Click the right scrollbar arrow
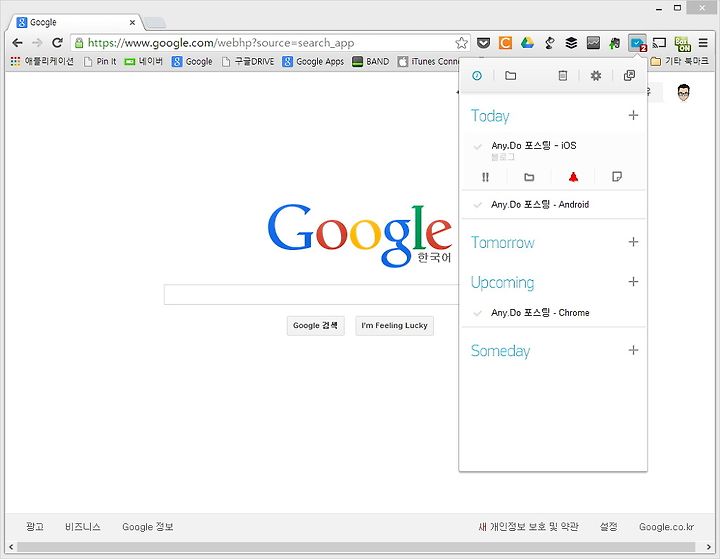 point(709,547)
